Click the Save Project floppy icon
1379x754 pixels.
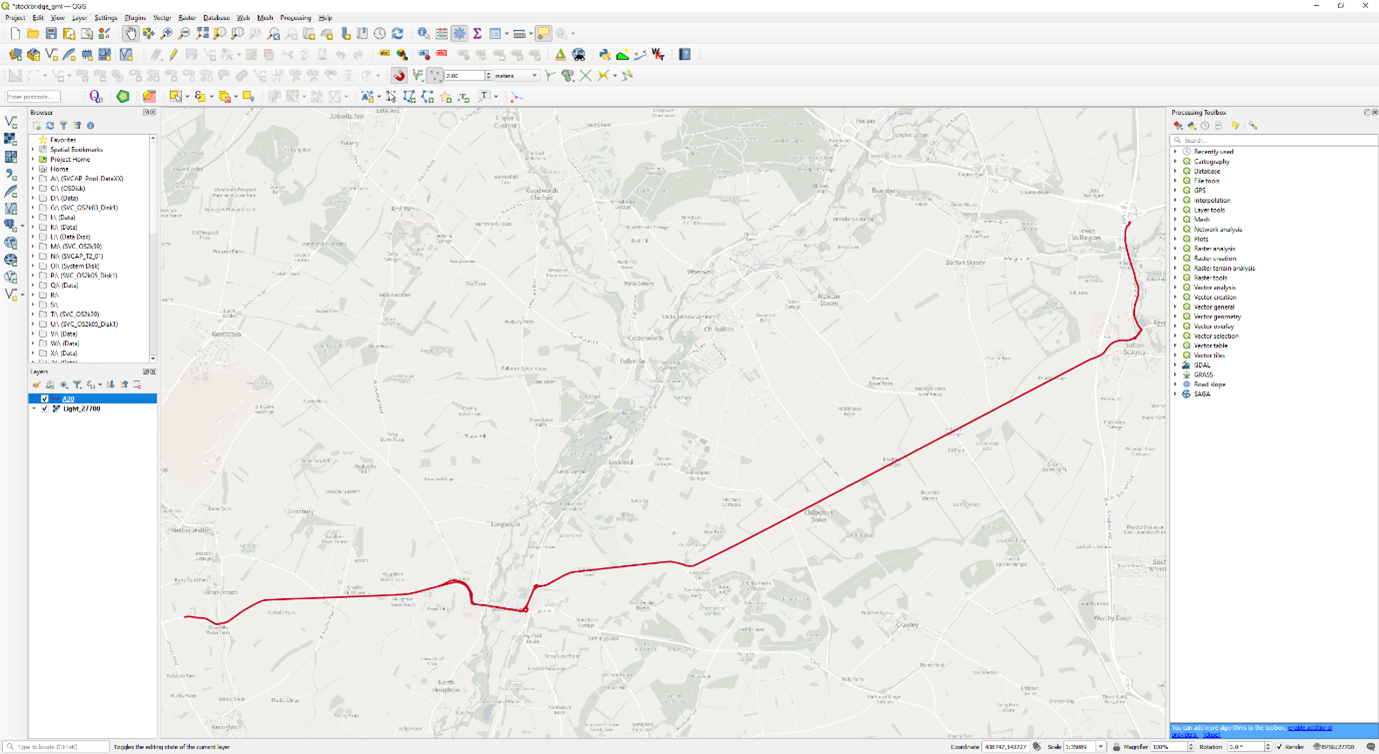51,34
